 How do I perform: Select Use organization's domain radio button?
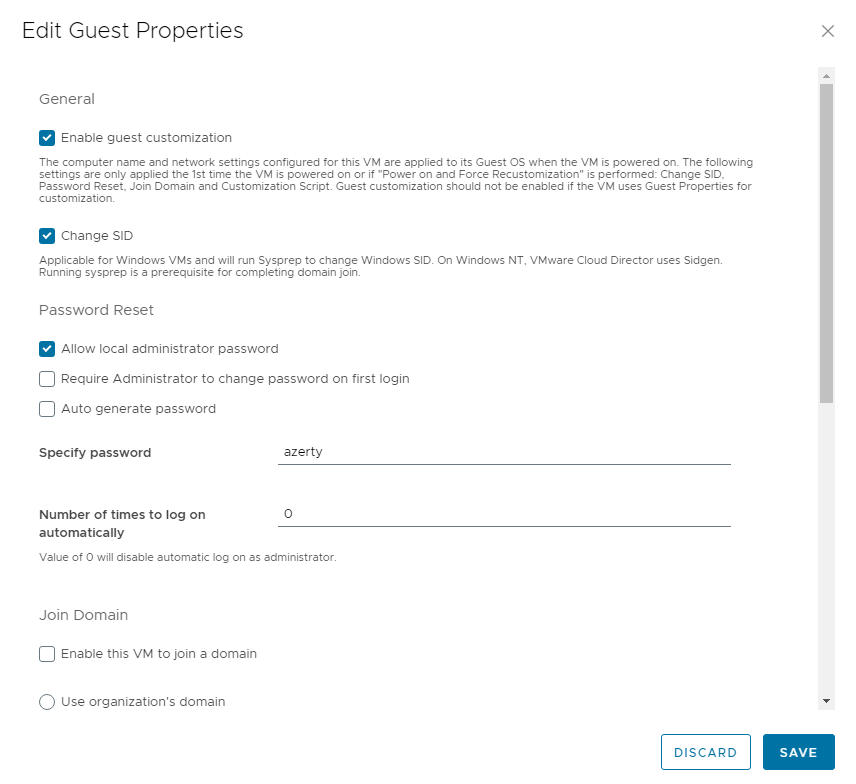[47, 702]
